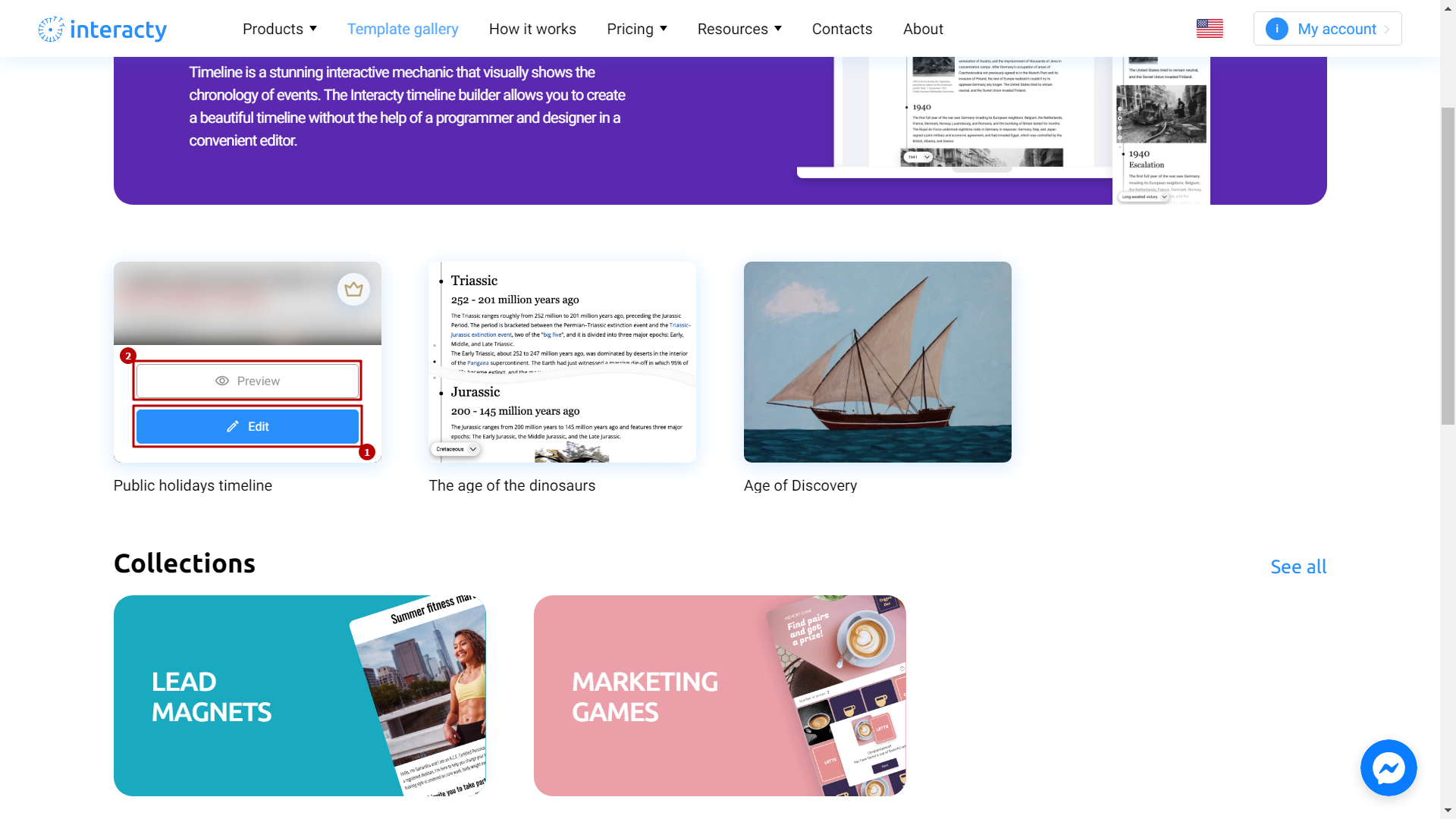Click the My account button
The width and height of the screenshot is (1456, 819).
(1328, 28)
